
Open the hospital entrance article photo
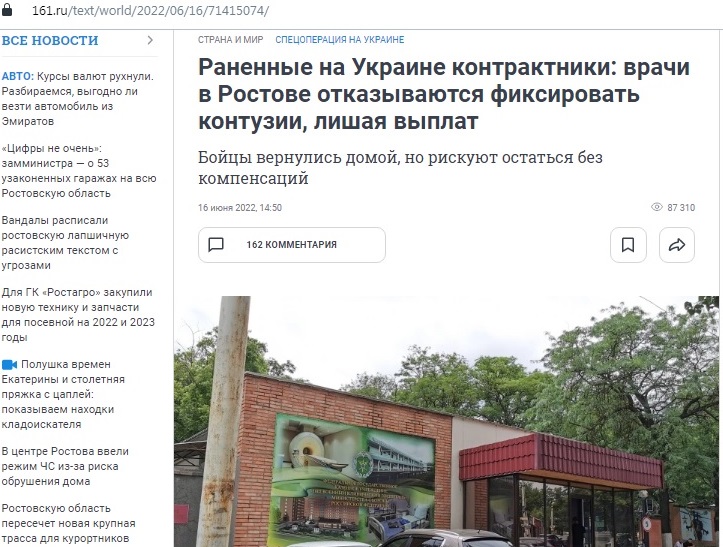pos(446,421)
